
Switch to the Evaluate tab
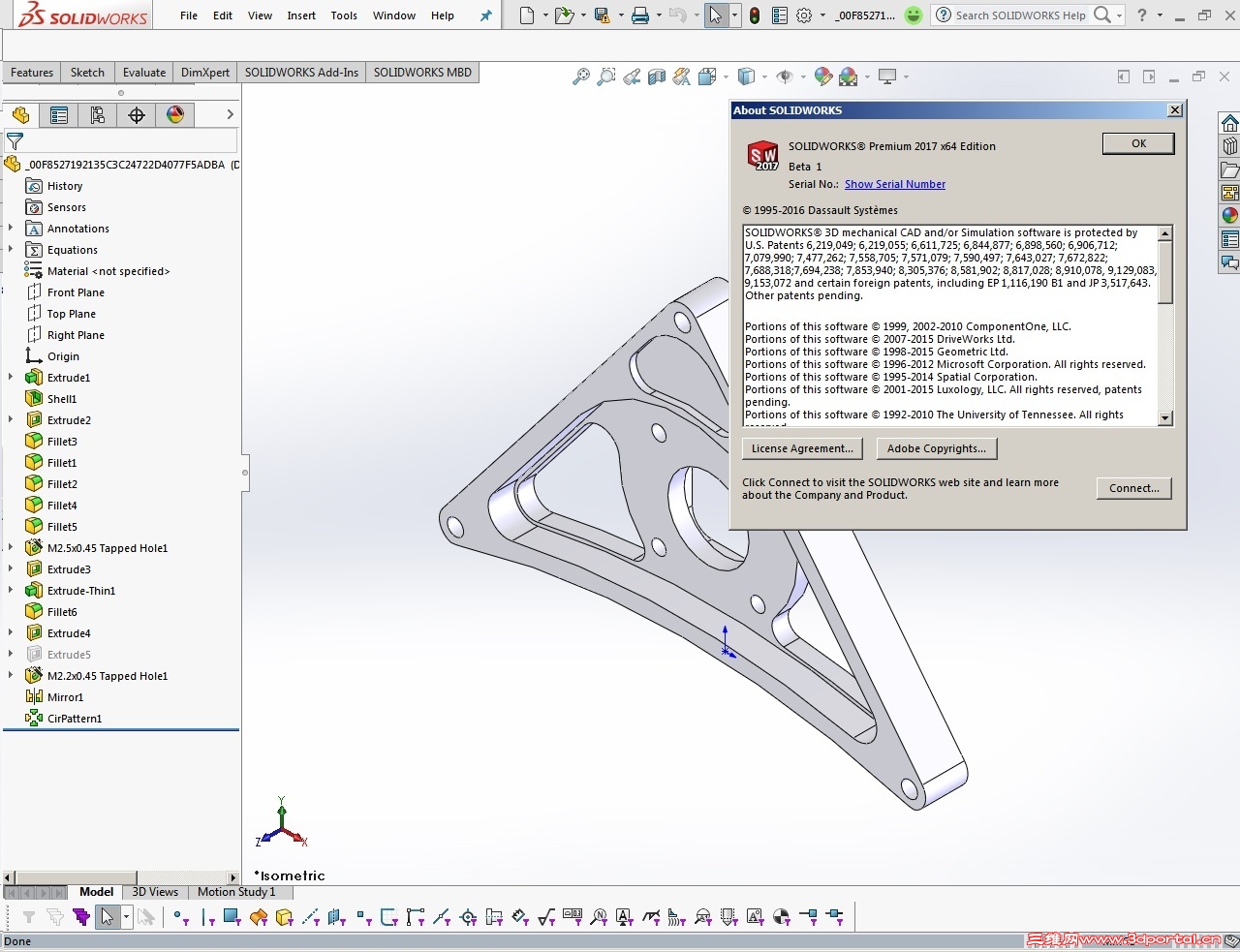point(144,73)
